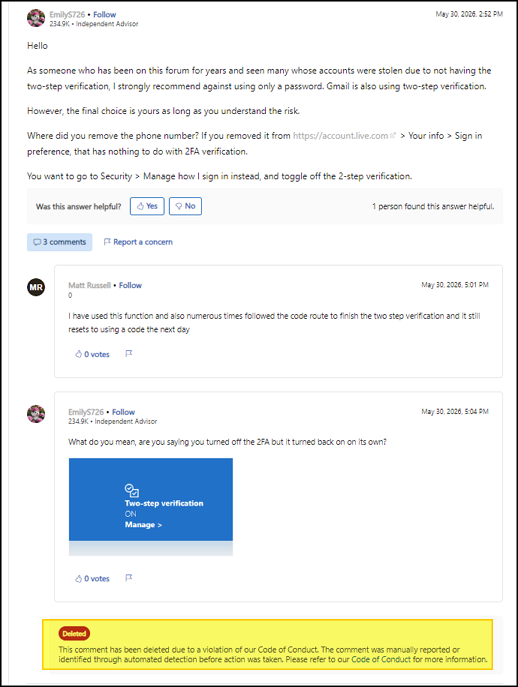Viewport: 518px width, 687px height.
Task: Click the external link icon after account.live.com
Action: 393,135
